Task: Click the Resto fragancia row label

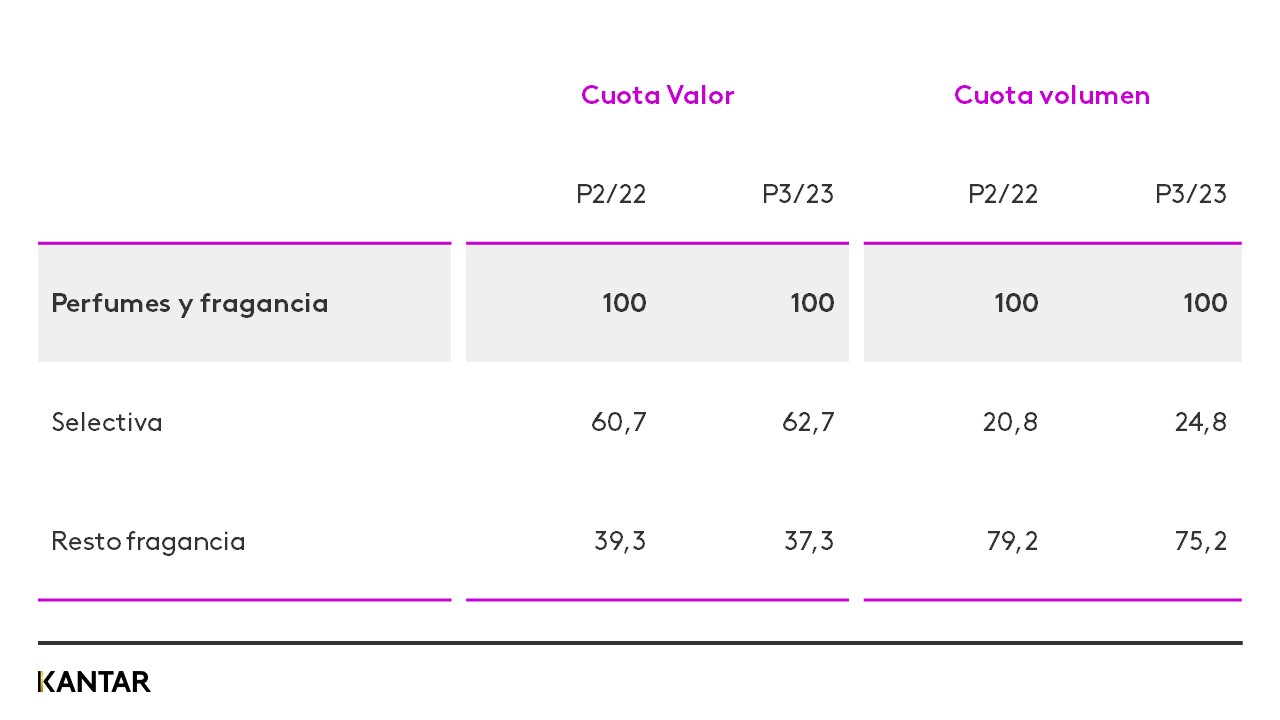Action: click(x=148, y=541)
